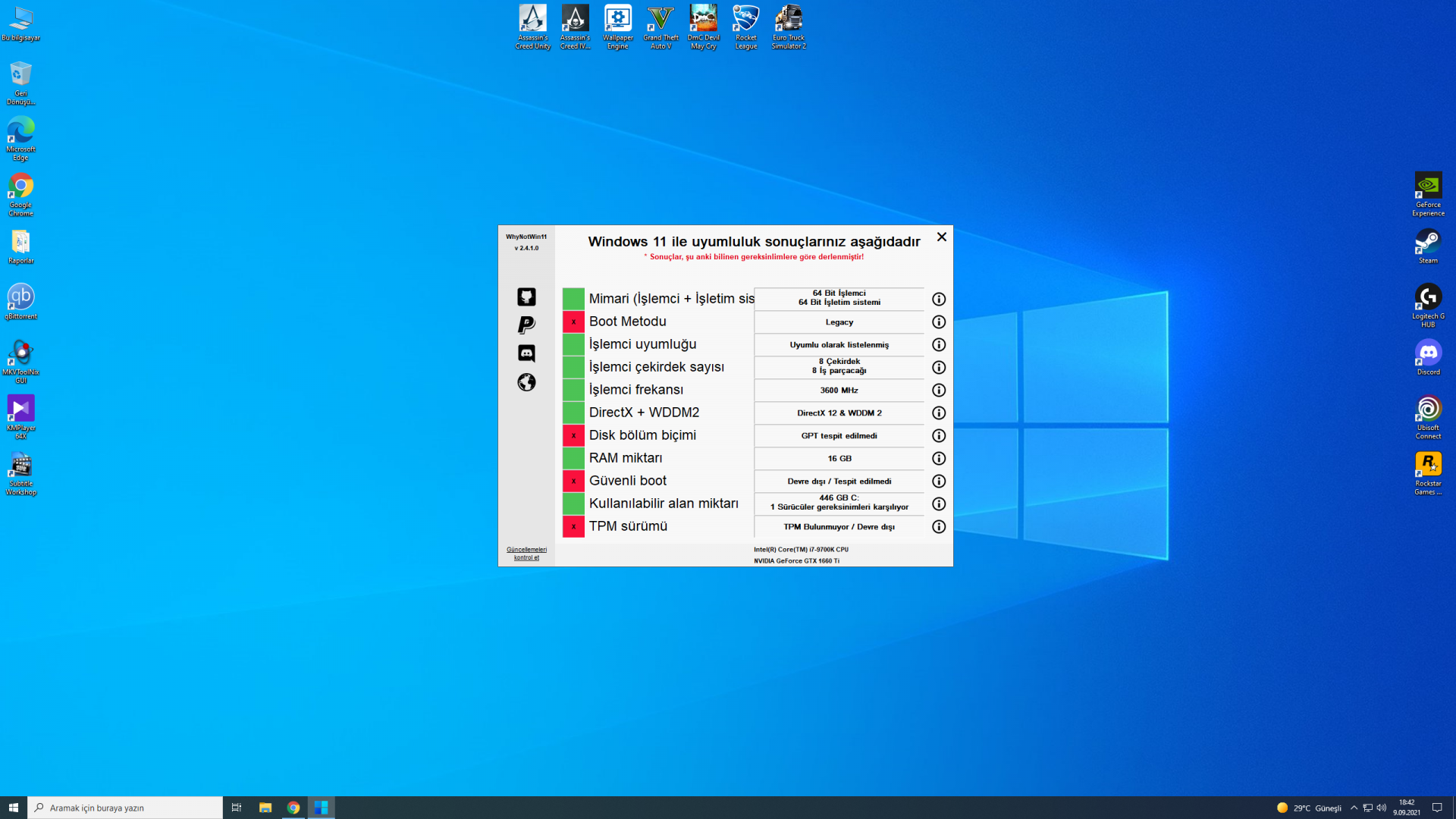Click info icon for DirectX + WDDM2
The height and width of the screenshot is (819, 1456).
939,413
